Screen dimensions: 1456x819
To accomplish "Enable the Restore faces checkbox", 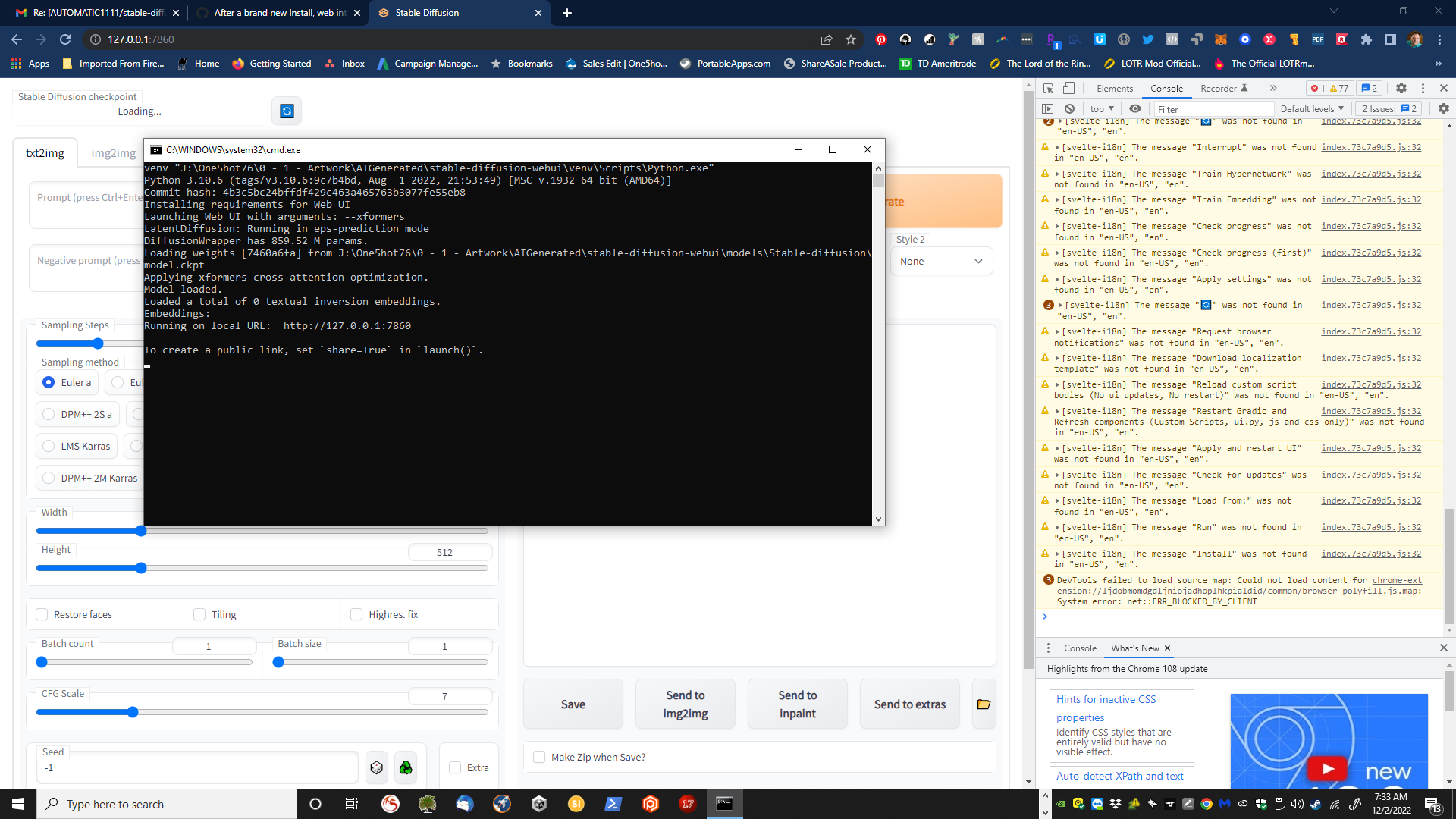I will coord(42,614).
